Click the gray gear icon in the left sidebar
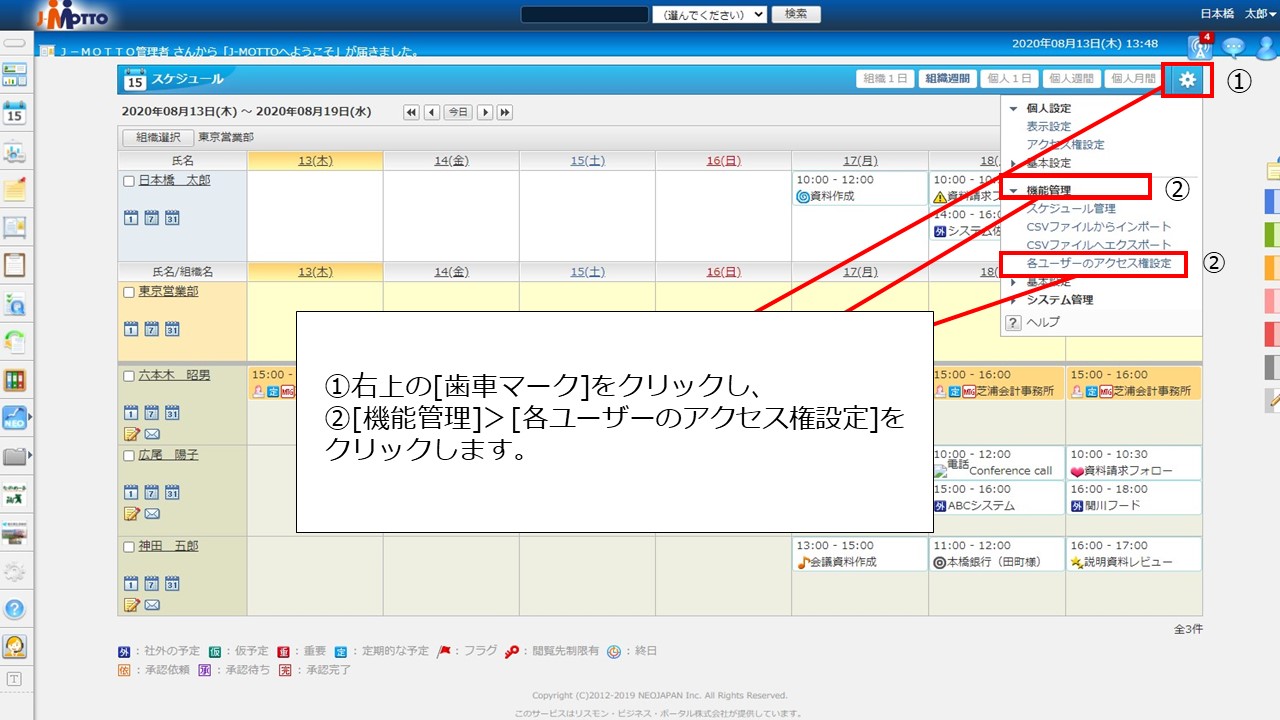This screenshot has width=1280, height=720. coord(15,571)
